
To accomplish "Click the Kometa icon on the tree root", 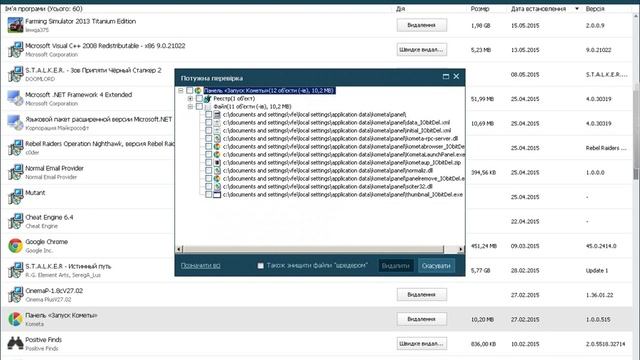I will (x=198, y=90).
